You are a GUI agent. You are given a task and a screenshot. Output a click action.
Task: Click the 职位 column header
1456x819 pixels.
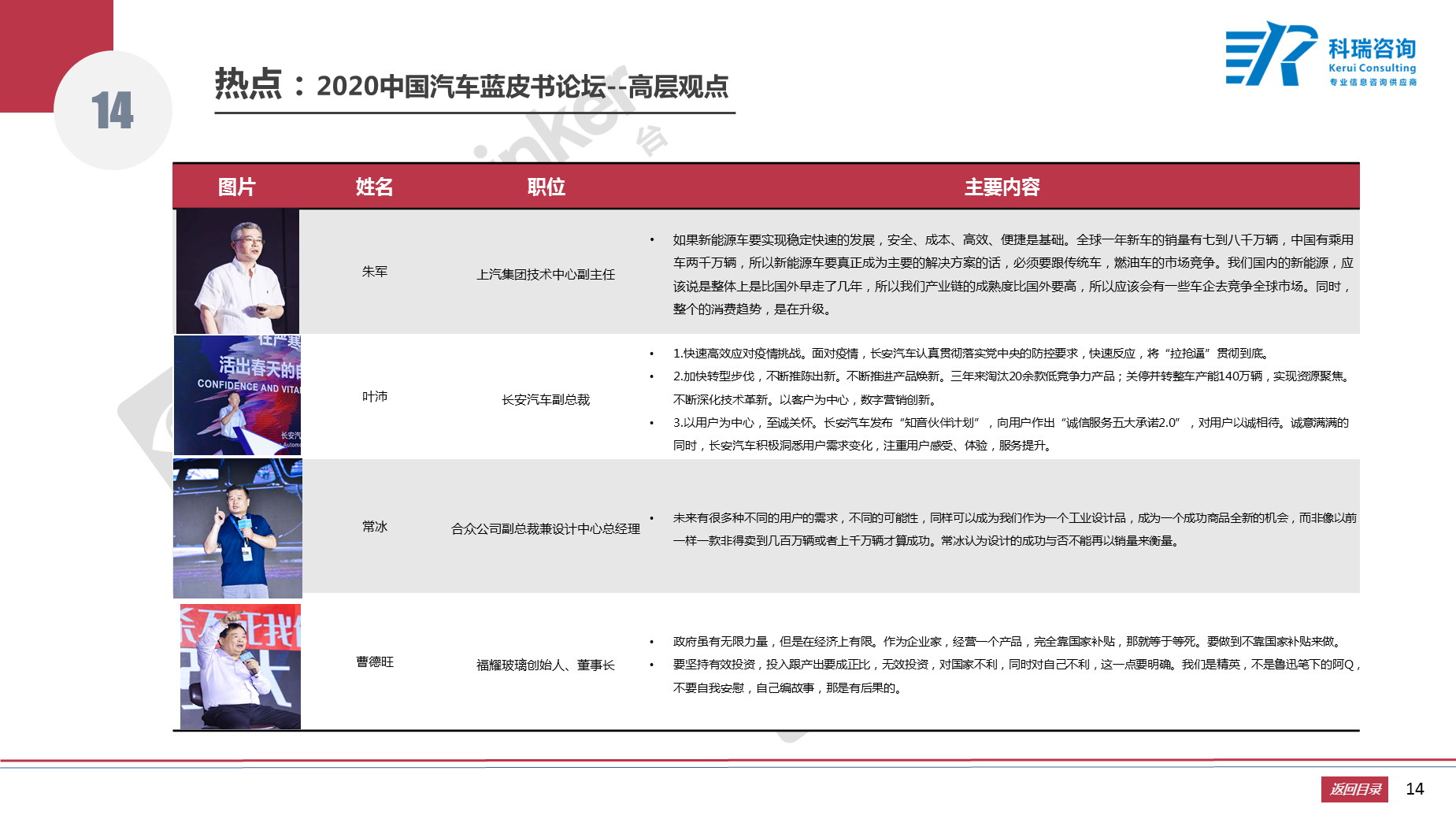[546, 187]
